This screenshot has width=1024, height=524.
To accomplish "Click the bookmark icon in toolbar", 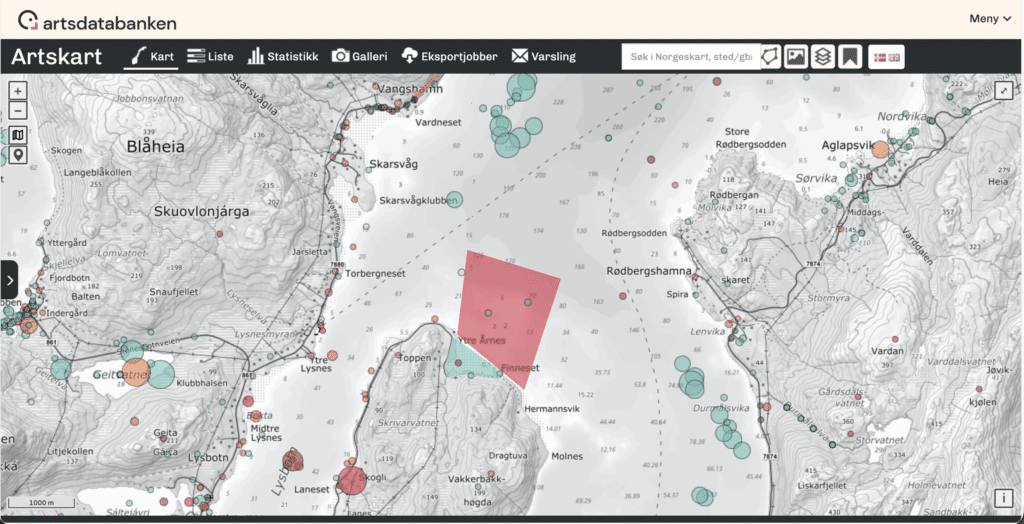I will pyautogui.click(x=849, y=57).
